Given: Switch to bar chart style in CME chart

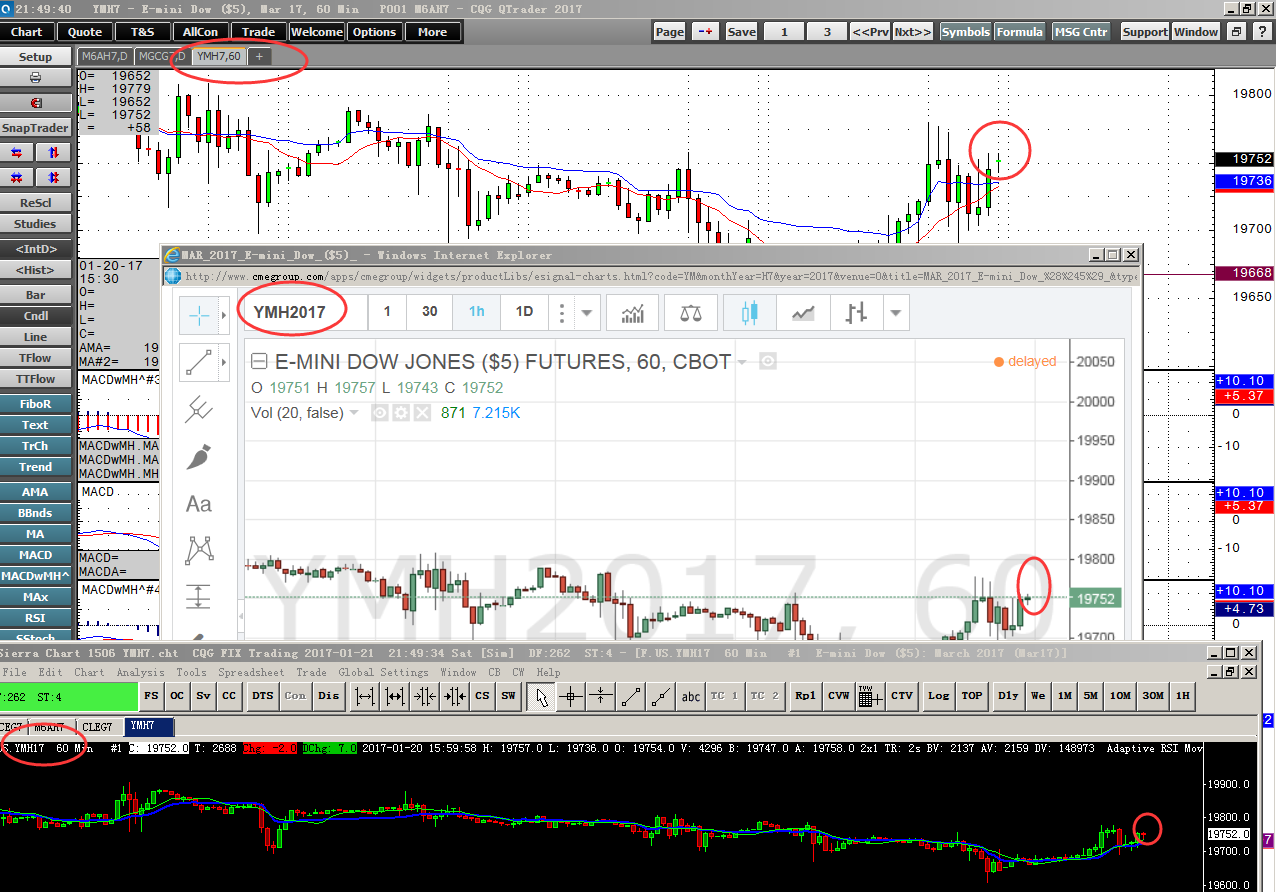Looking at the screenshot, I should [x=855, y=312].
